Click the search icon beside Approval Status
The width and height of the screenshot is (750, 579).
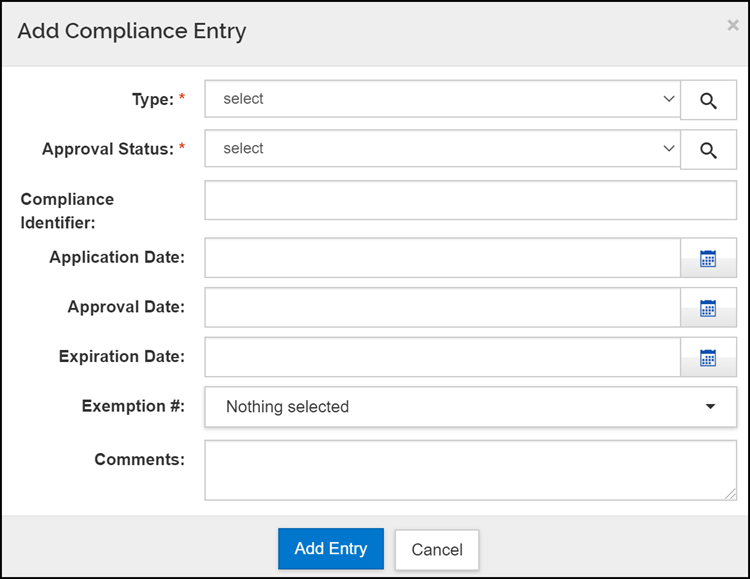pos(708,150)
